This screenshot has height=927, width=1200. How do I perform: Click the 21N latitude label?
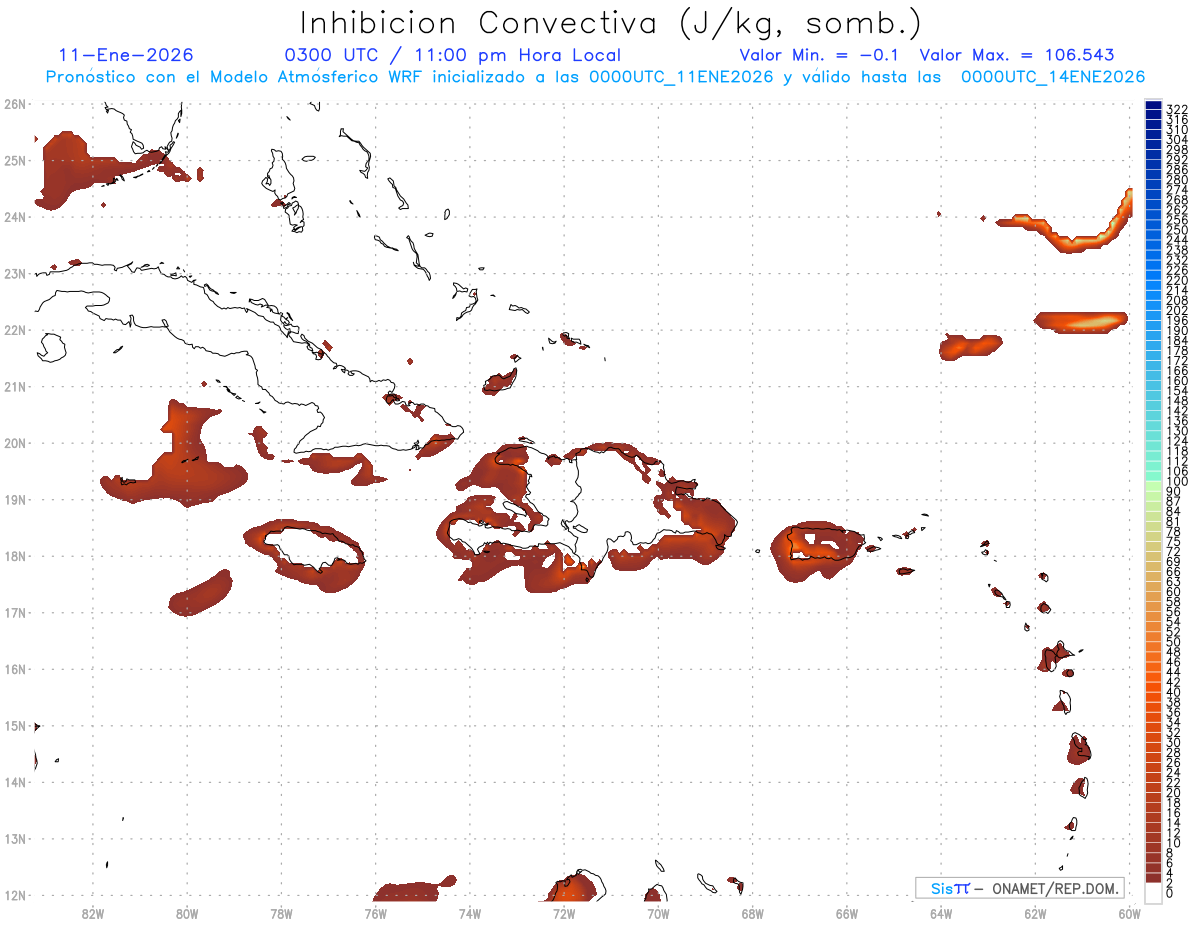pyautogui.click(x=14, y=386)
